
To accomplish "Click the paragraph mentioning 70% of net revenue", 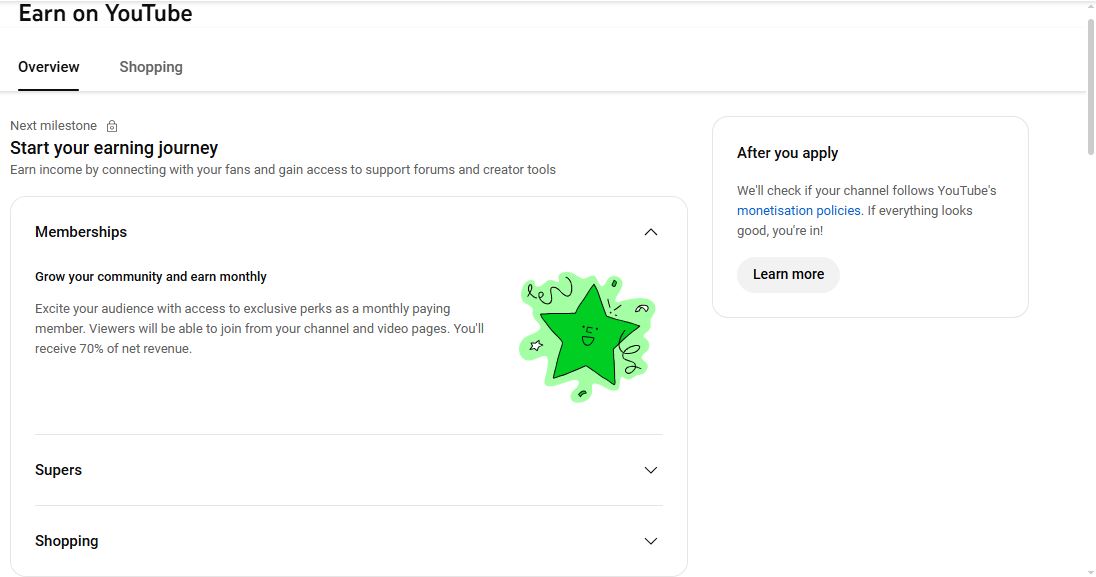I will 259,329.
